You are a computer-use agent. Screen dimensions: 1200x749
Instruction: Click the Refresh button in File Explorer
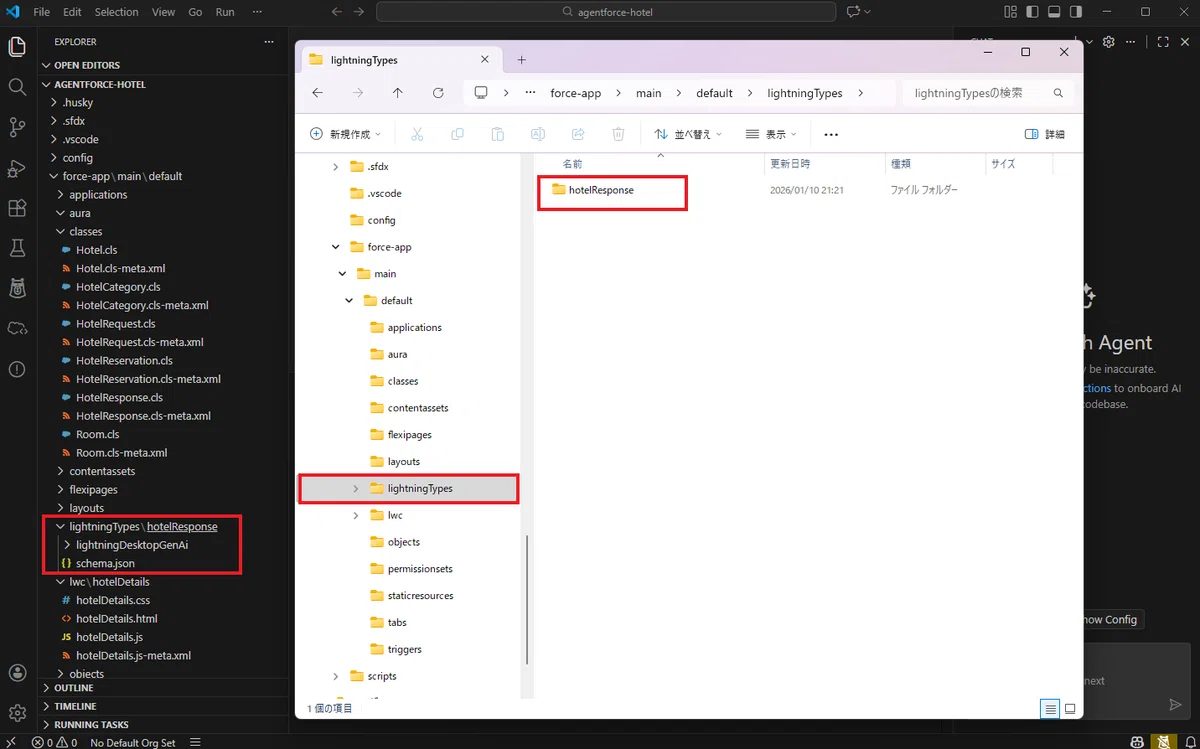(438, 93)
